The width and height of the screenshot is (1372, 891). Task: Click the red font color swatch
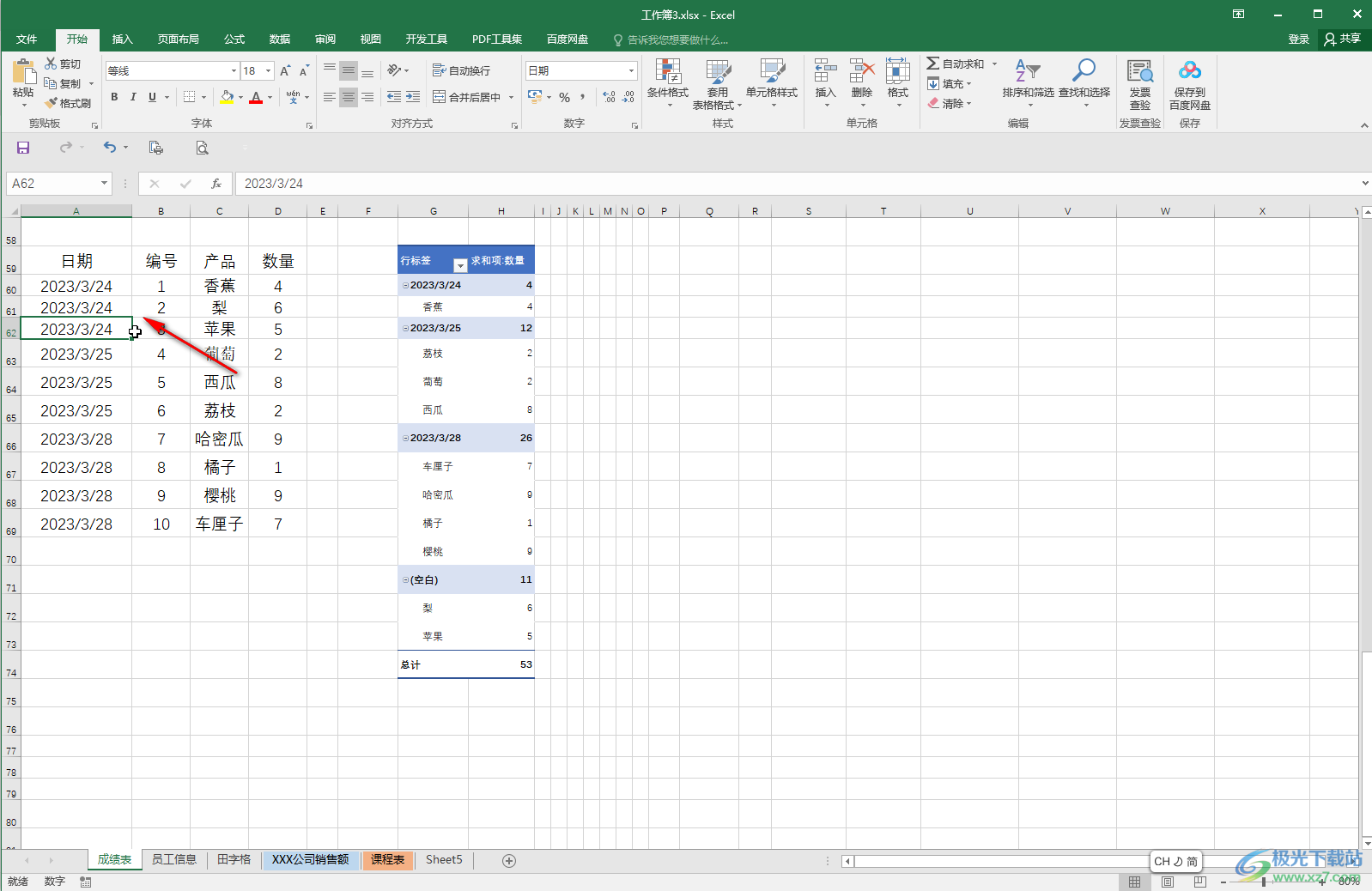pos(256,97)
